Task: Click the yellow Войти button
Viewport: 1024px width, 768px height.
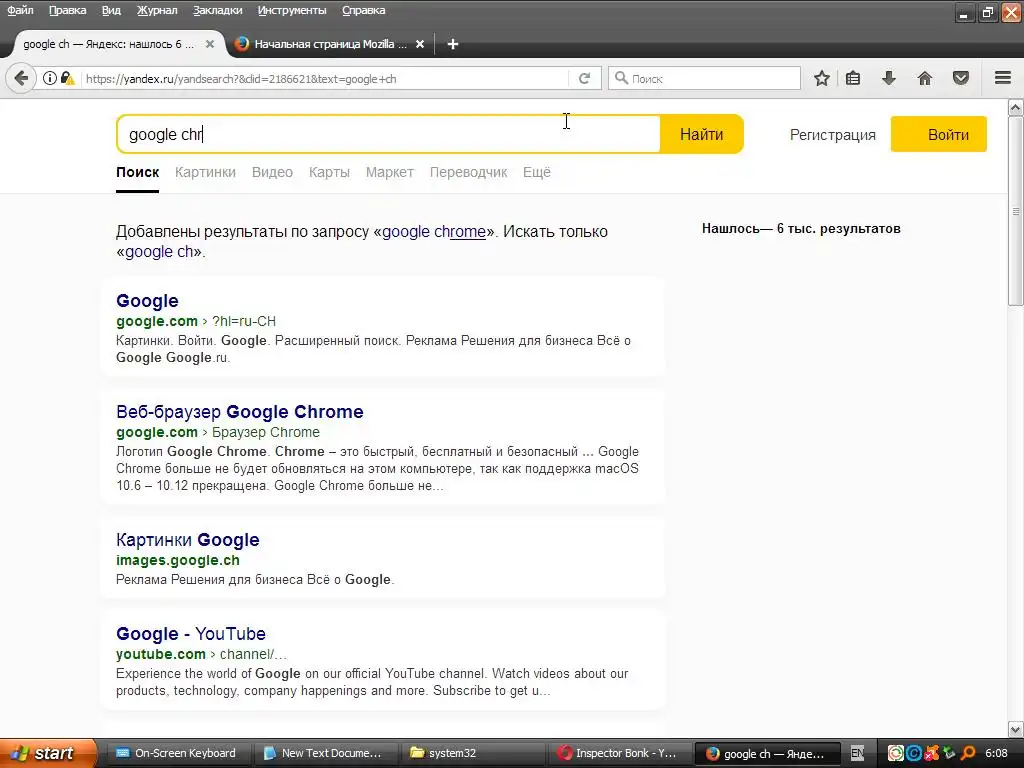Action: click(x=938, y=135)
